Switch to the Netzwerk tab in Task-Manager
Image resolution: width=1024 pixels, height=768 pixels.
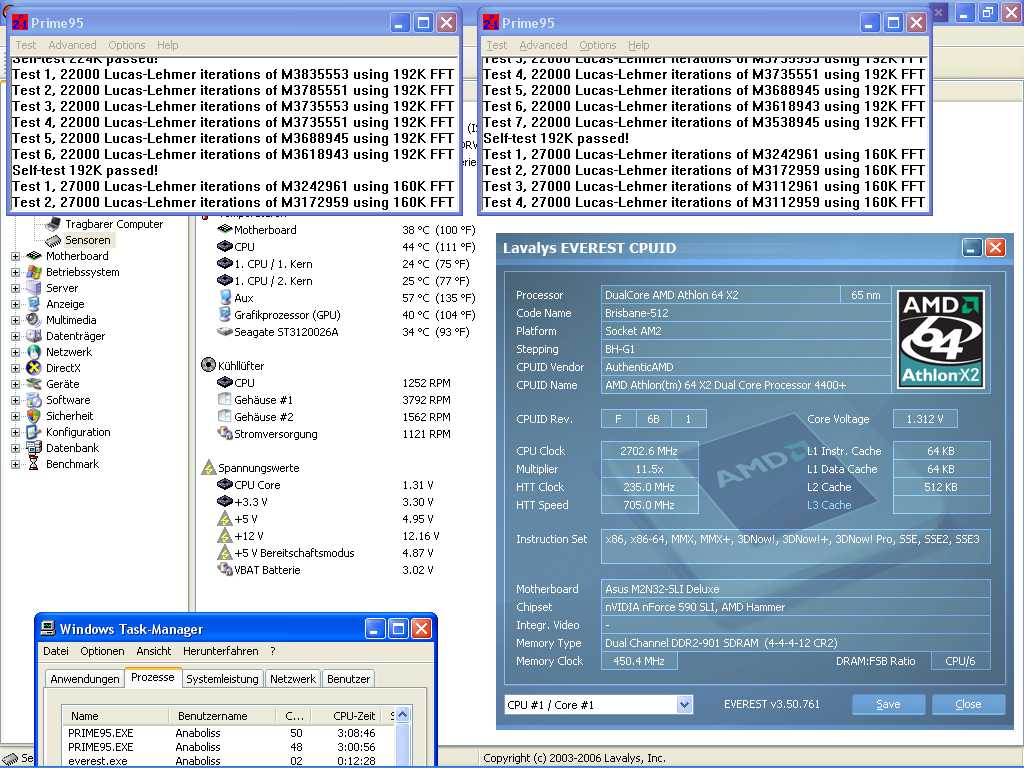pyautogui.click(x=293, y=679)
